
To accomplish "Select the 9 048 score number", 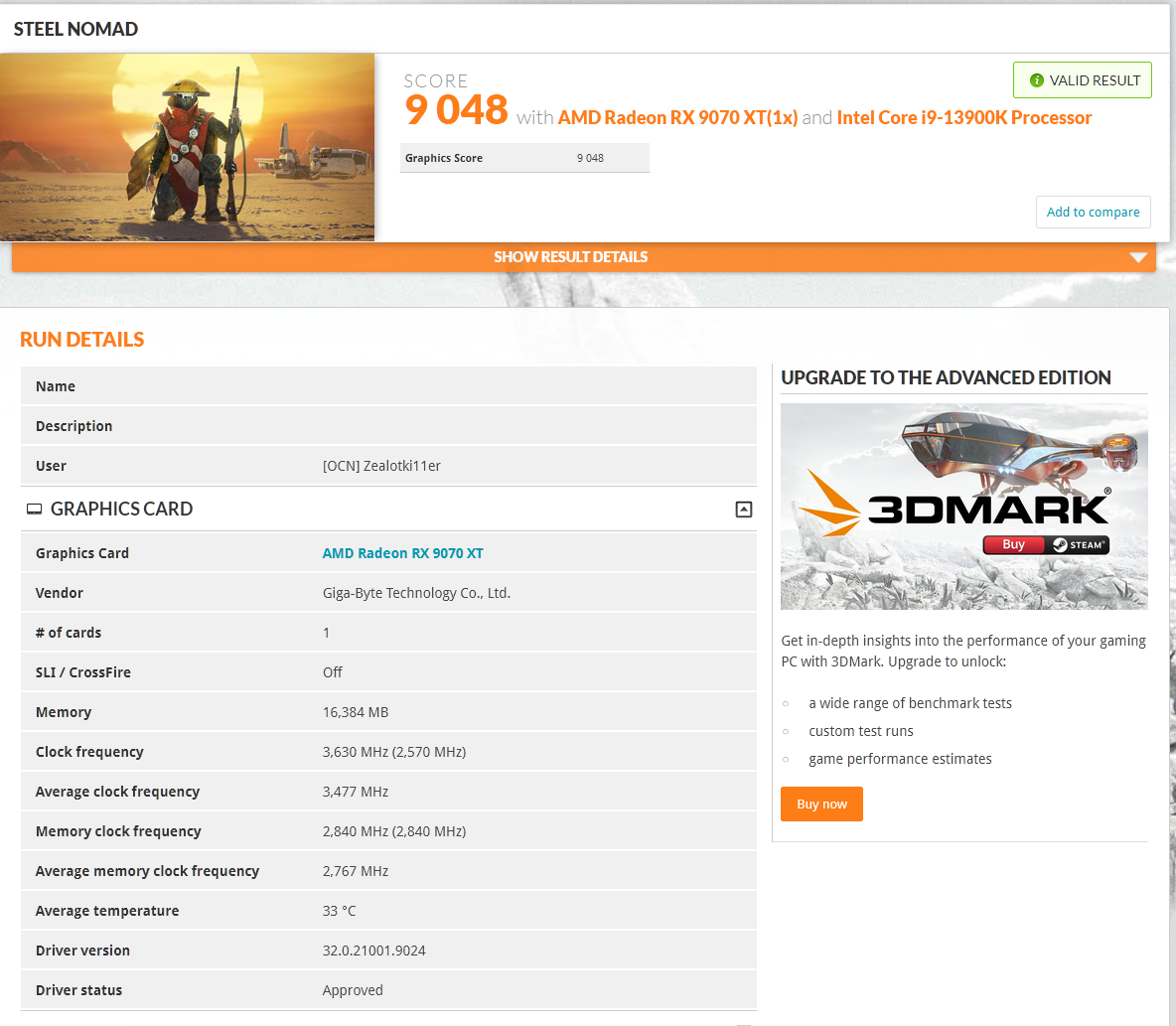I will (x=456, y=110).
